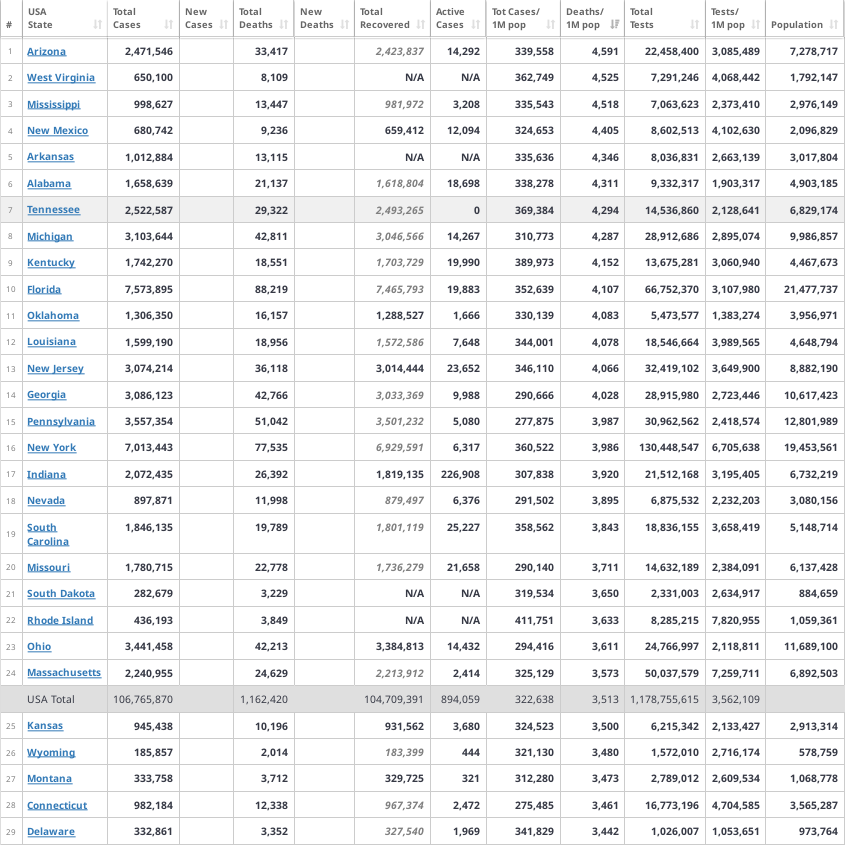
Task: Open the West Virginia state page
Action: (x=61, y=78)
